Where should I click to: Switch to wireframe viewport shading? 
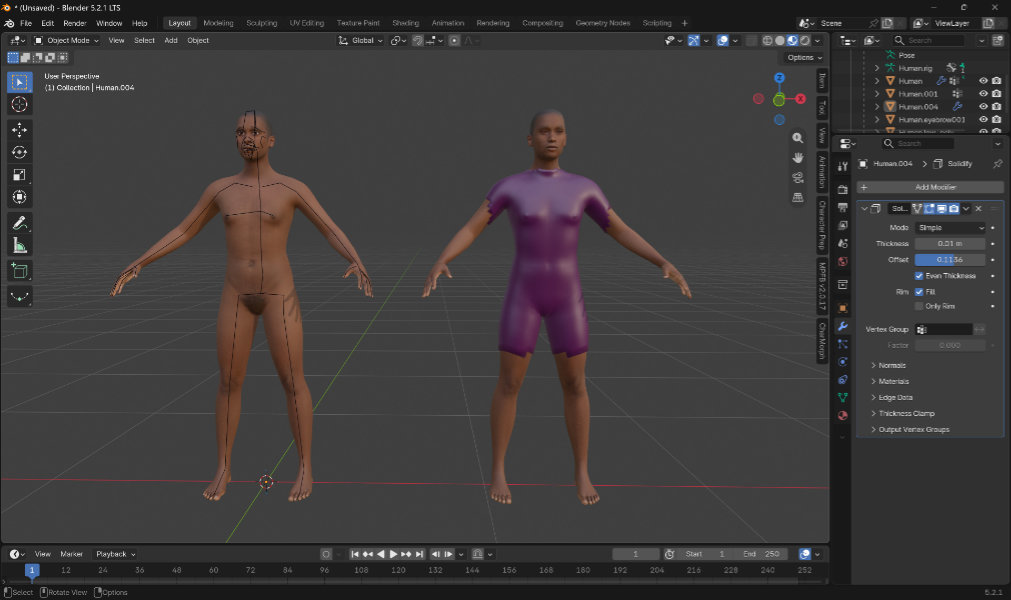pos(767,41)
